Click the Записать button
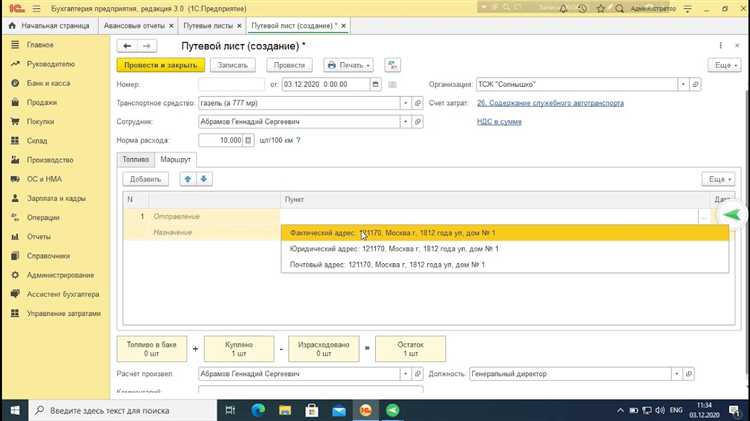 [232, 65]
